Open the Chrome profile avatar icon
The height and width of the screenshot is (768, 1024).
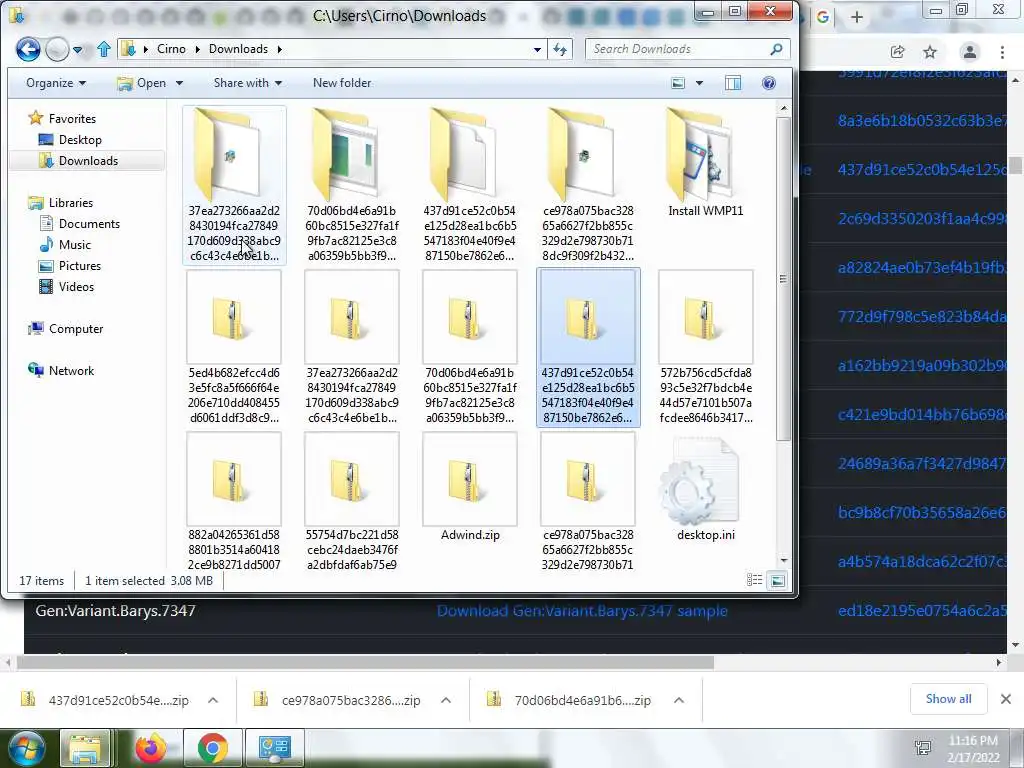(970, 52)
